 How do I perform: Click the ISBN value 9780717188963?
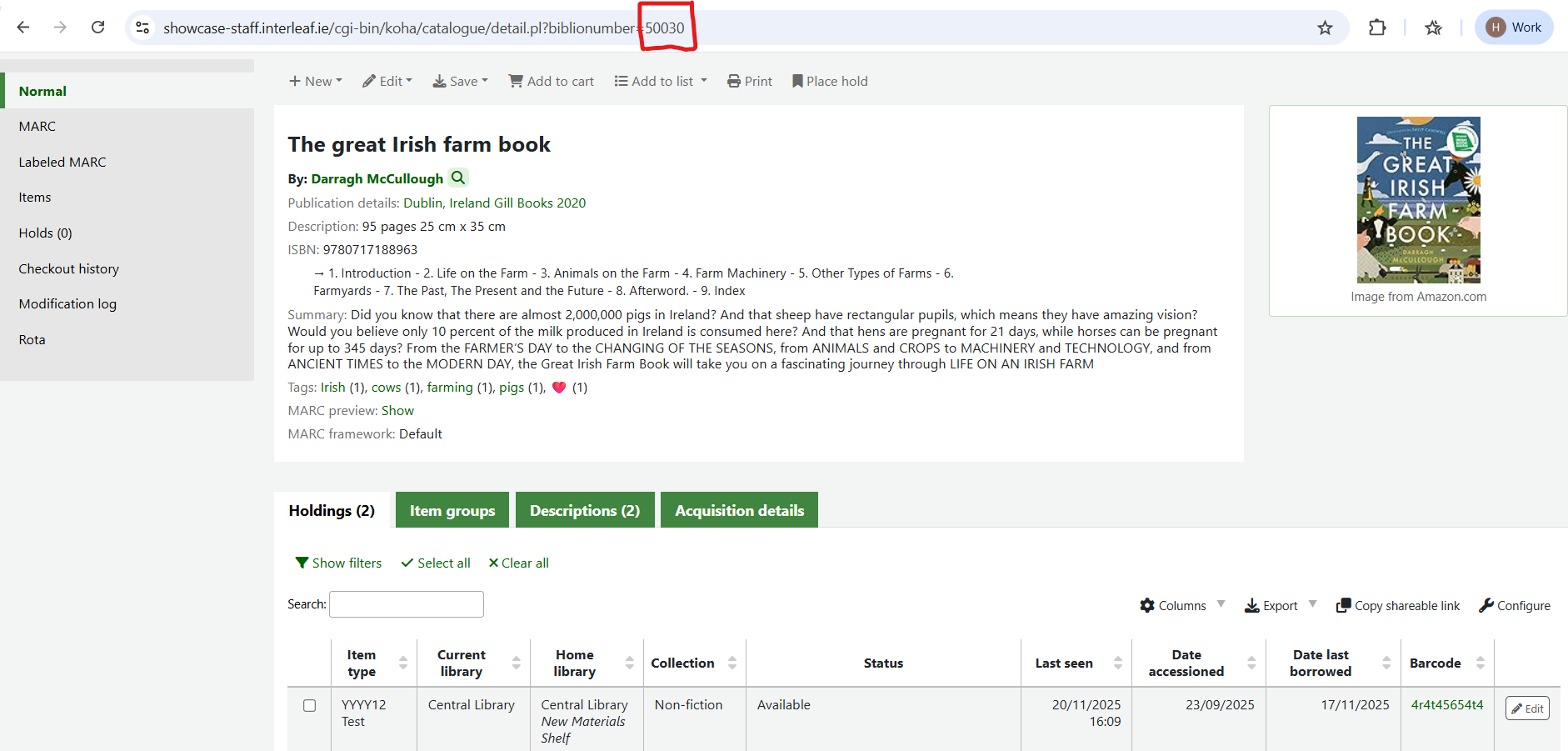tap(370, 250)
